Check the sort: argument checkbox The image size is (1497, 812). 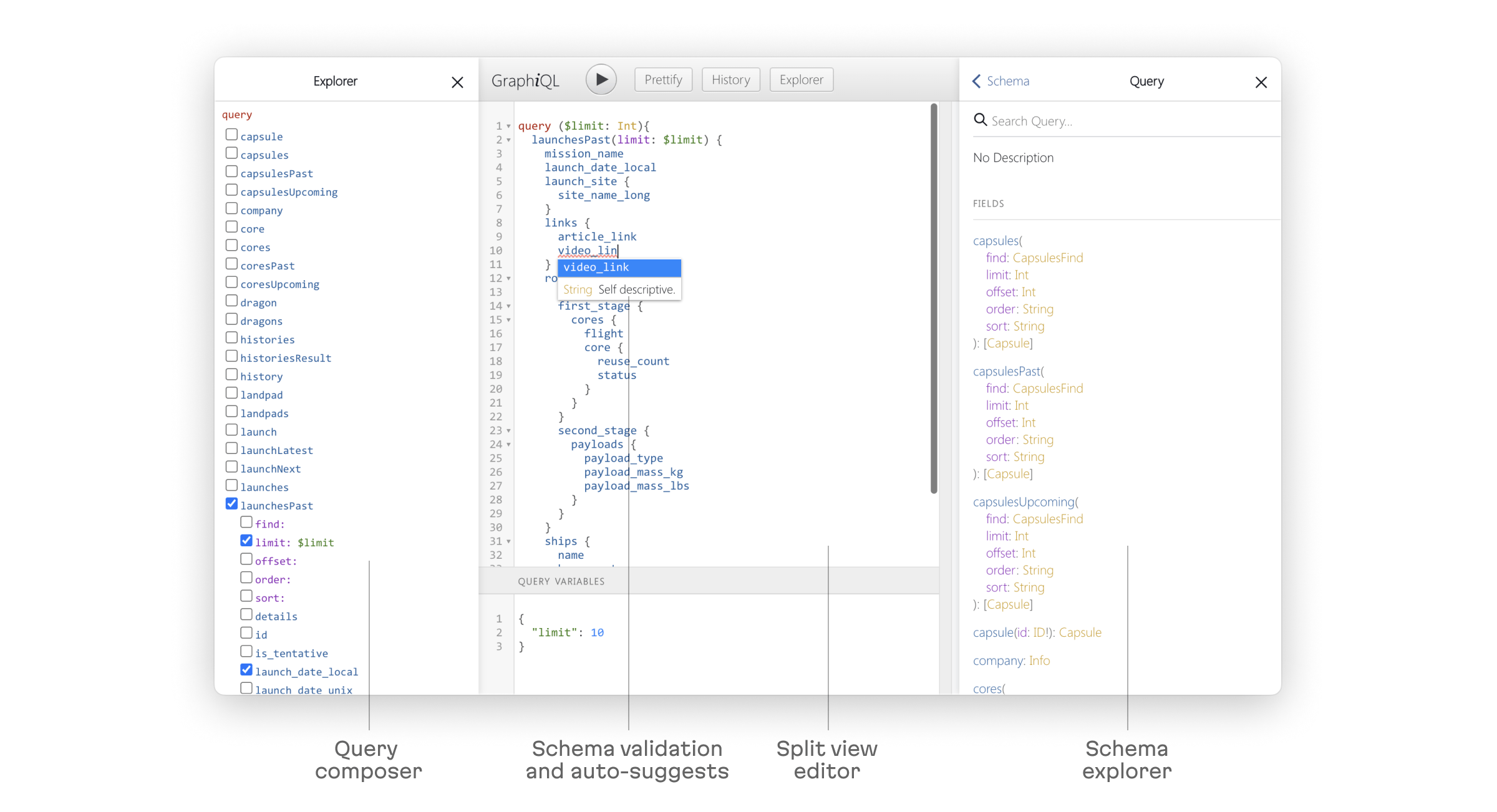tap(246, 596)
